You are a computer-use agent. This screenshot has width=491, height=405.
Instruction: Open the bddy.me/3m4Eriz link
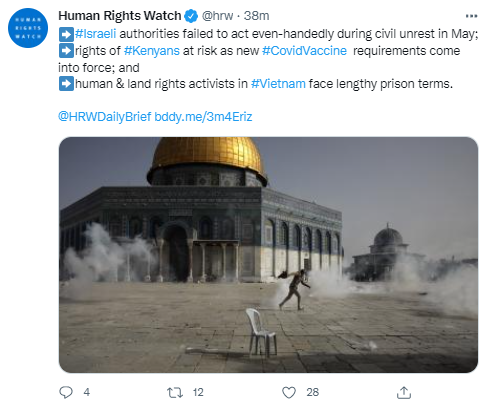[x=203, y=117]
